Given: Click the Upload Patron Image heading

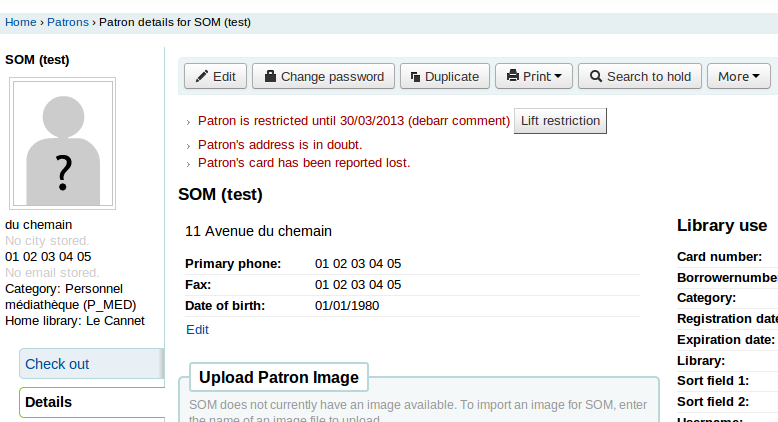Looking at the screenshot, I should pos(278,377).
